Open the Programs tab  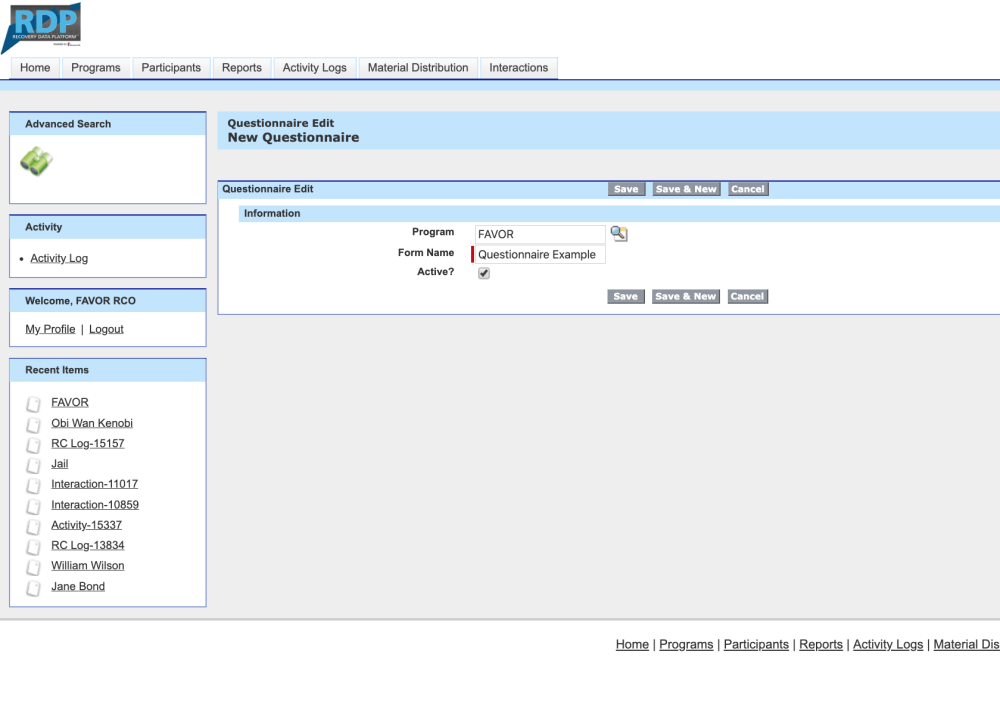[x=96, y=68]
